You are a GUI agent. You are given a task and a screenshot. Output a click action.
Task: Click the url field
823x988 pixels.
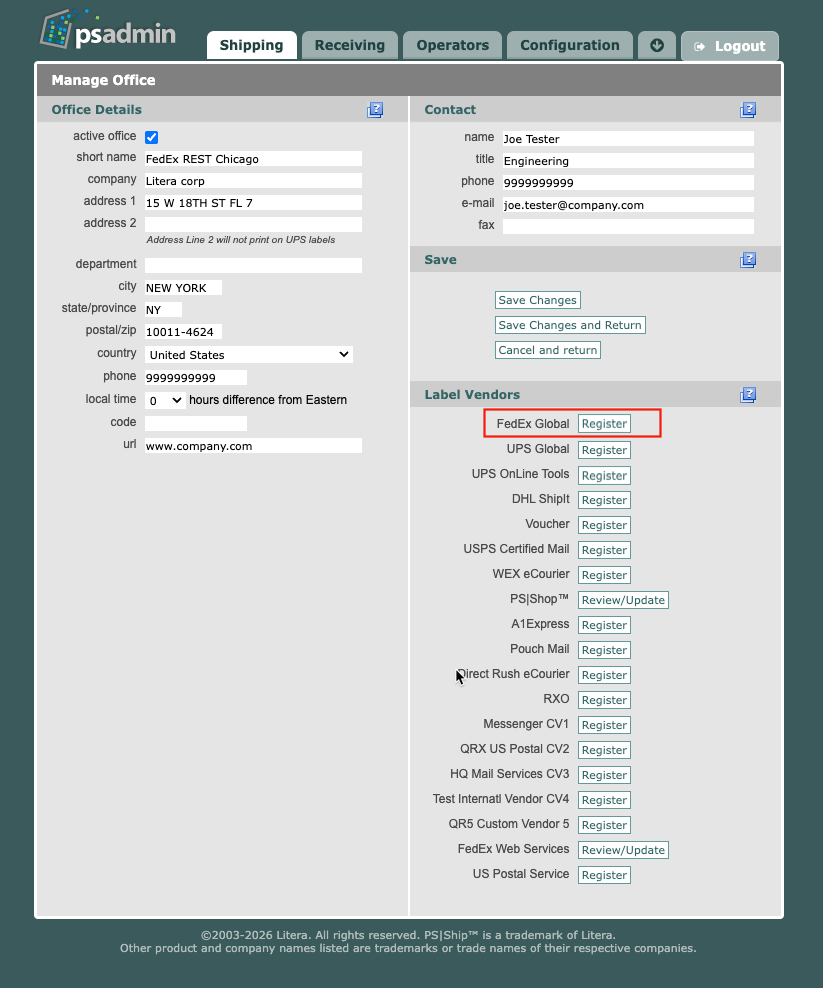coord(253,445)
